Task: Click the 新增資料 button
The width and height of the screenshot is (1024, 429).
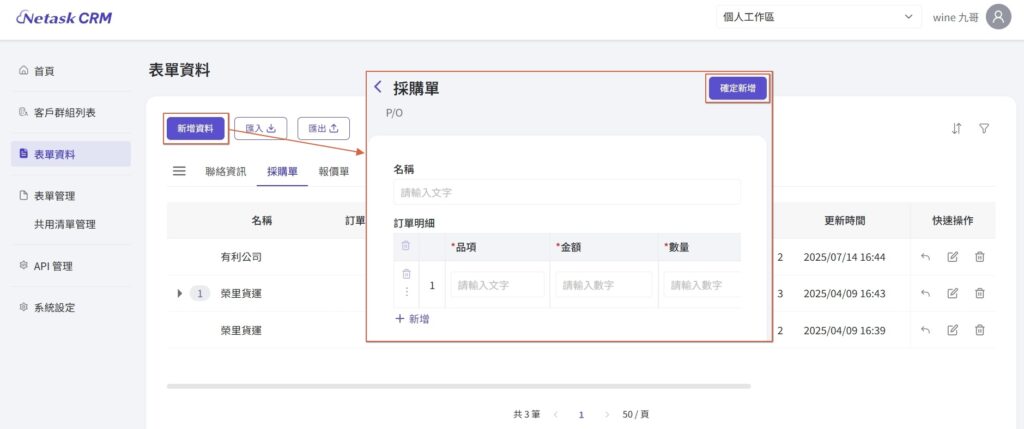Action: pyautogui.click(x=195, y=128)
